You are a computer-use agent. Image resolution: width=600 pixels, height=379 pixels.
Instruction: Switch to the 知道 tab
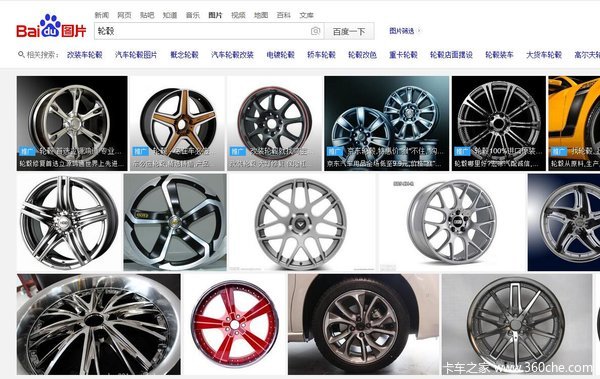[x=170, y=15]
